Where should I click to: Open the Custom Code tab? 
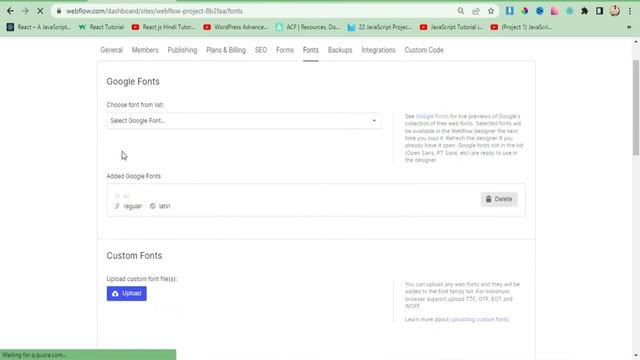coord(424,50)
